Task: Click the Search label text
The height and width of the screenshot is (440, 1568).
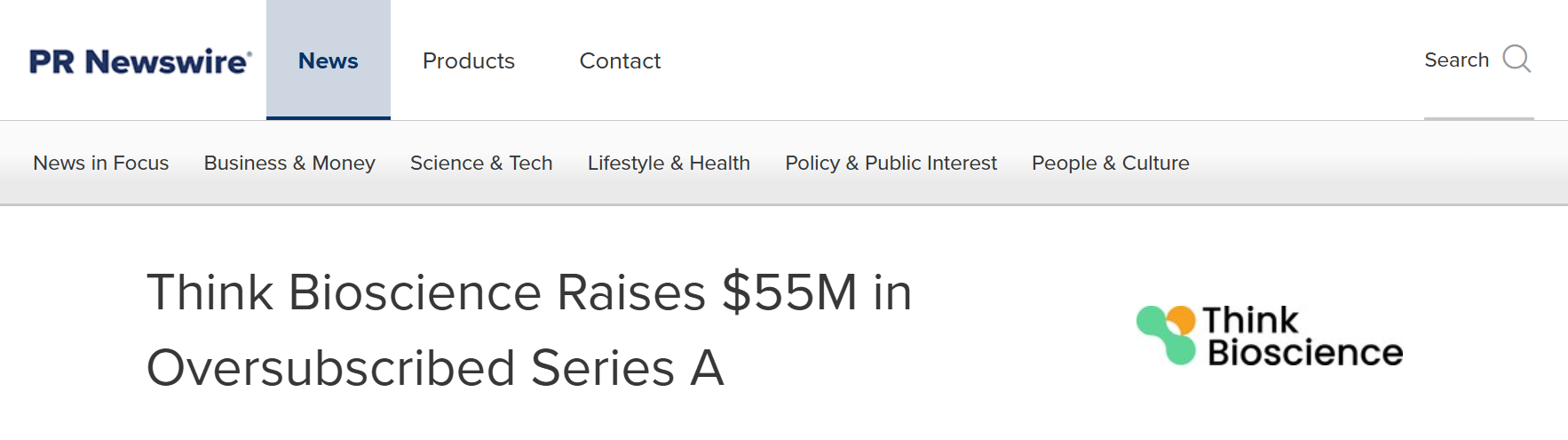Action: 1456,60
